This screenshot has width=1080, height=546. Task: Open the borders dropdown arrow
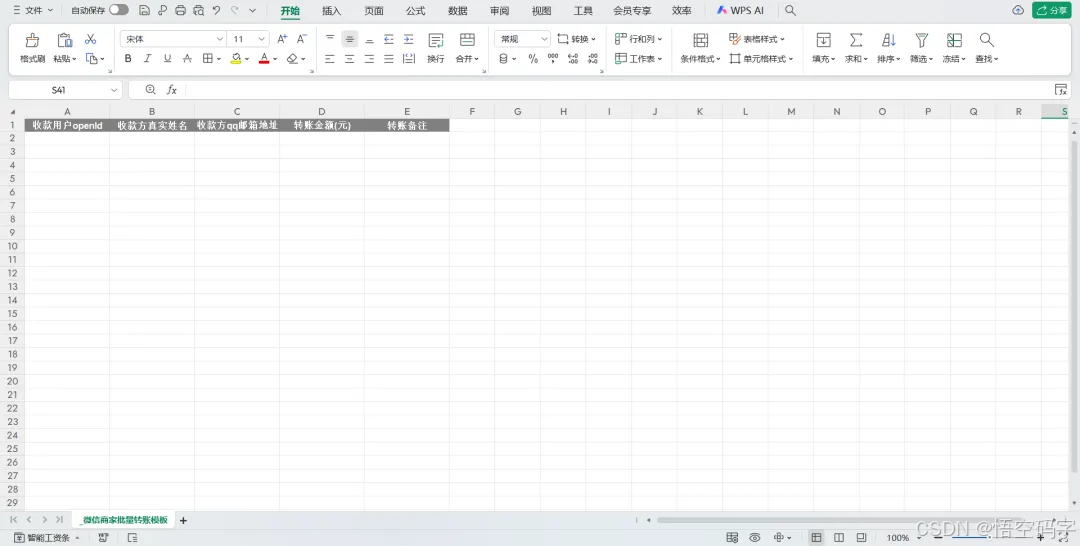(219, 59)
